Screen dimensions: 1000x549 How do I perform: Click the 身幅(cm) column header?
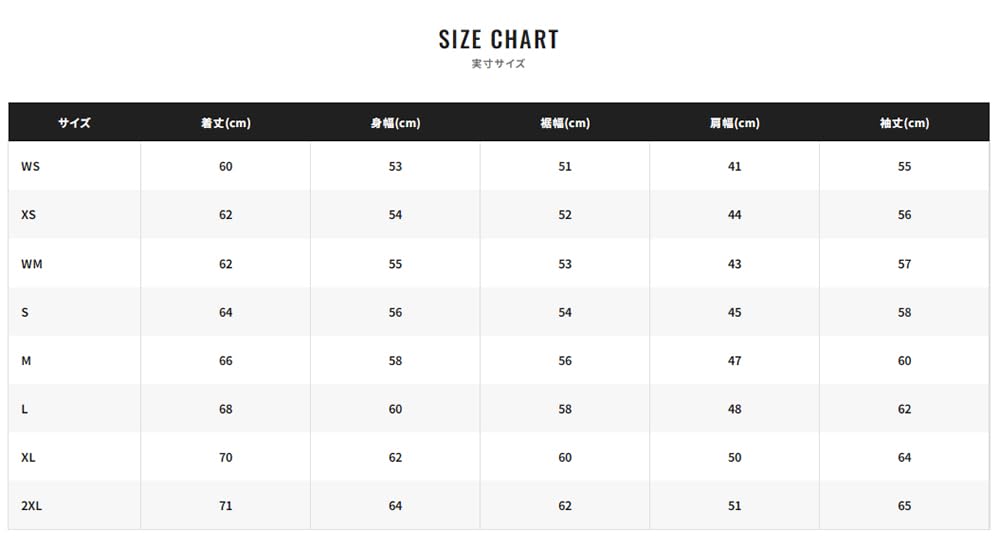pyautogui.click(x=395, y=123)
